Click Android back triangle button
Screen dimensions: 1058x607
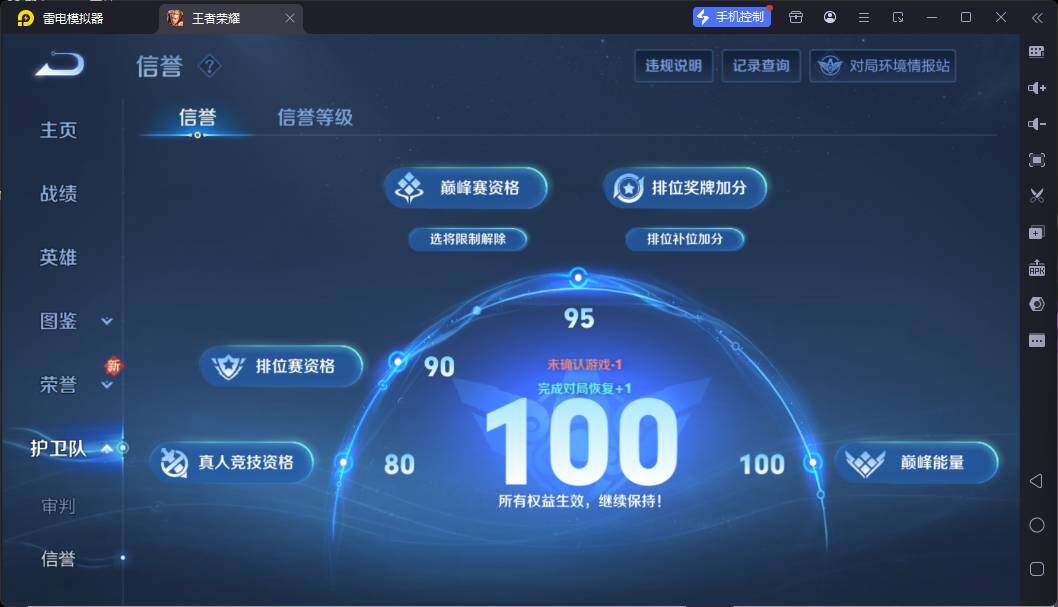tap(1036, 481)
